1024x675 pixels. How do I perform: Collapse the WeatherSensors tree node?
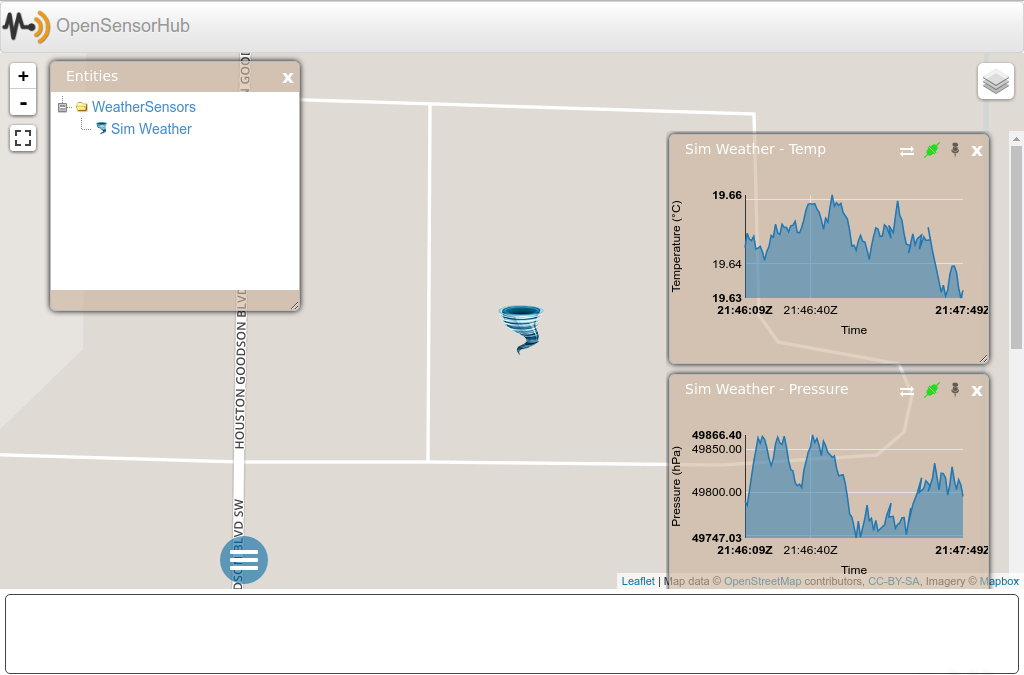point(63,107)
